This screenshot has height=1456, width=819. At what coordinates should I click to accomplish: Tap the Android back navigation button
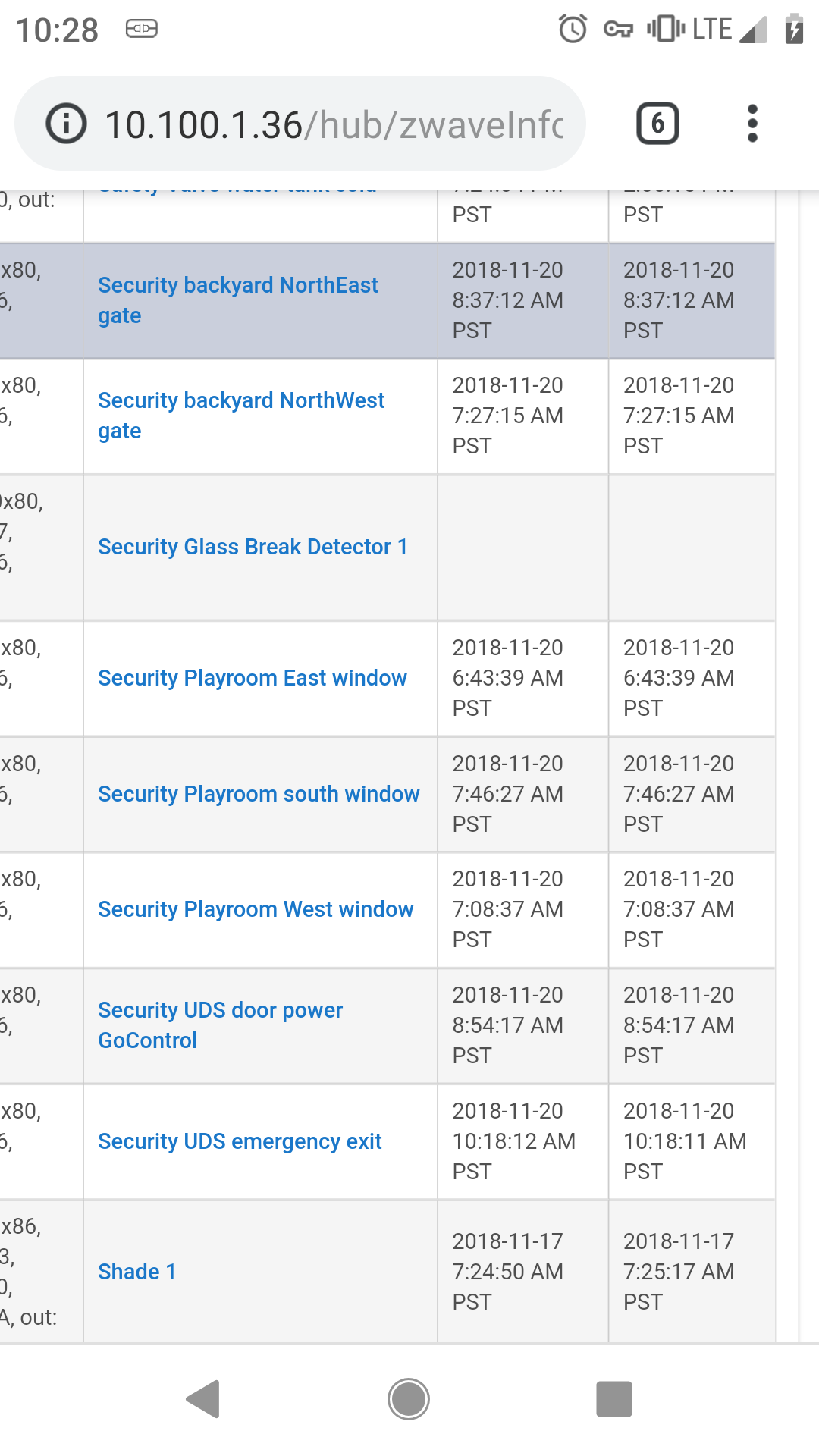[203, 1399]
